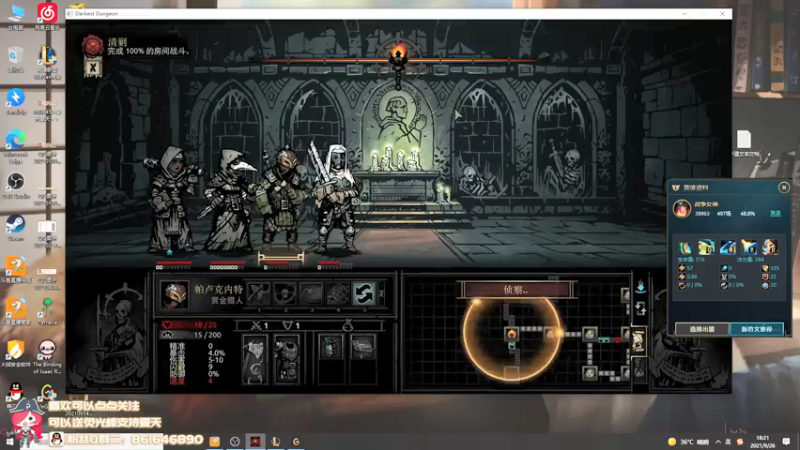800x450 pixels.
Task: Click the weather temperature in taskbar
Action: (x=688, y=442)
